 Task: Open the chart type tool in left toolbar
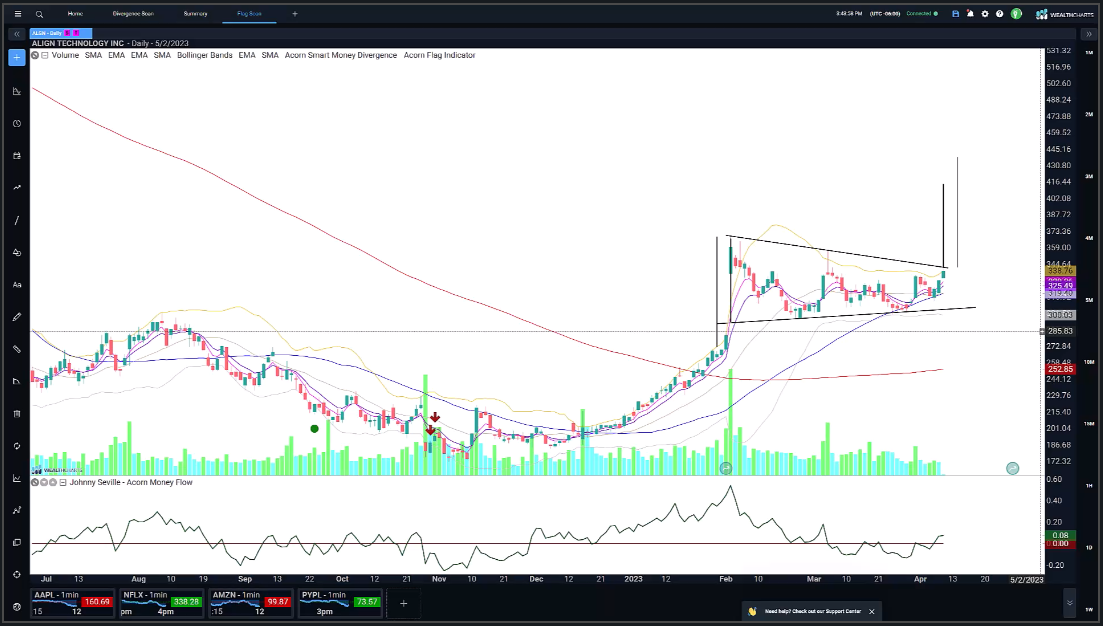click(17, 91)
